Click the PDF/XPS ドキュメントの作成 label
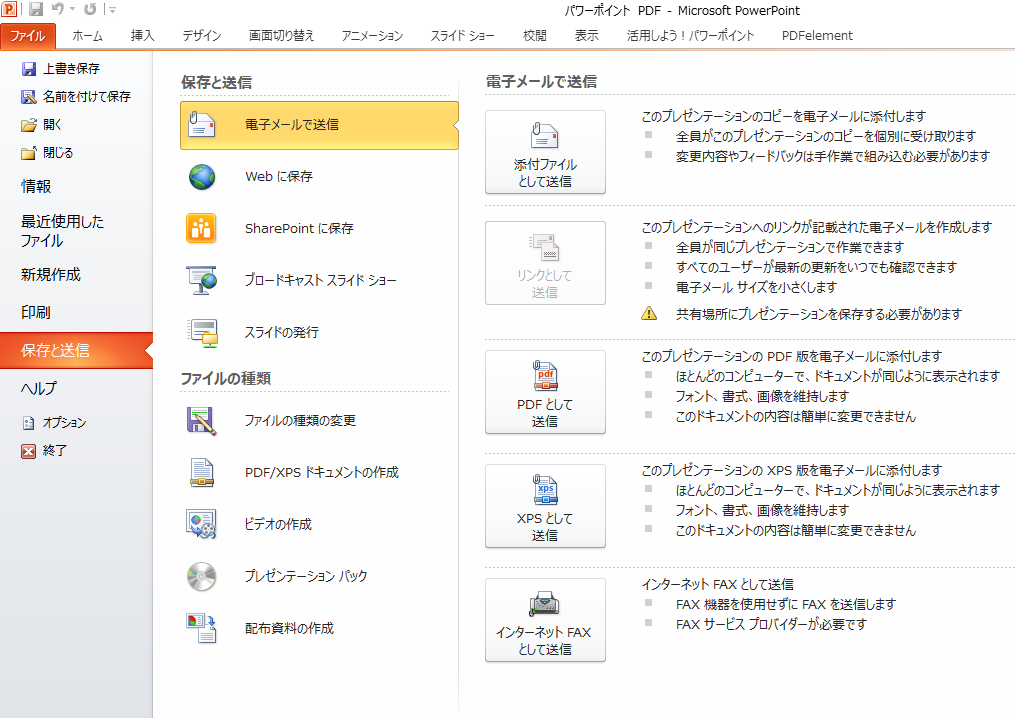The image size is (1015, 718). pyautogui.click(x=322, y=472)
